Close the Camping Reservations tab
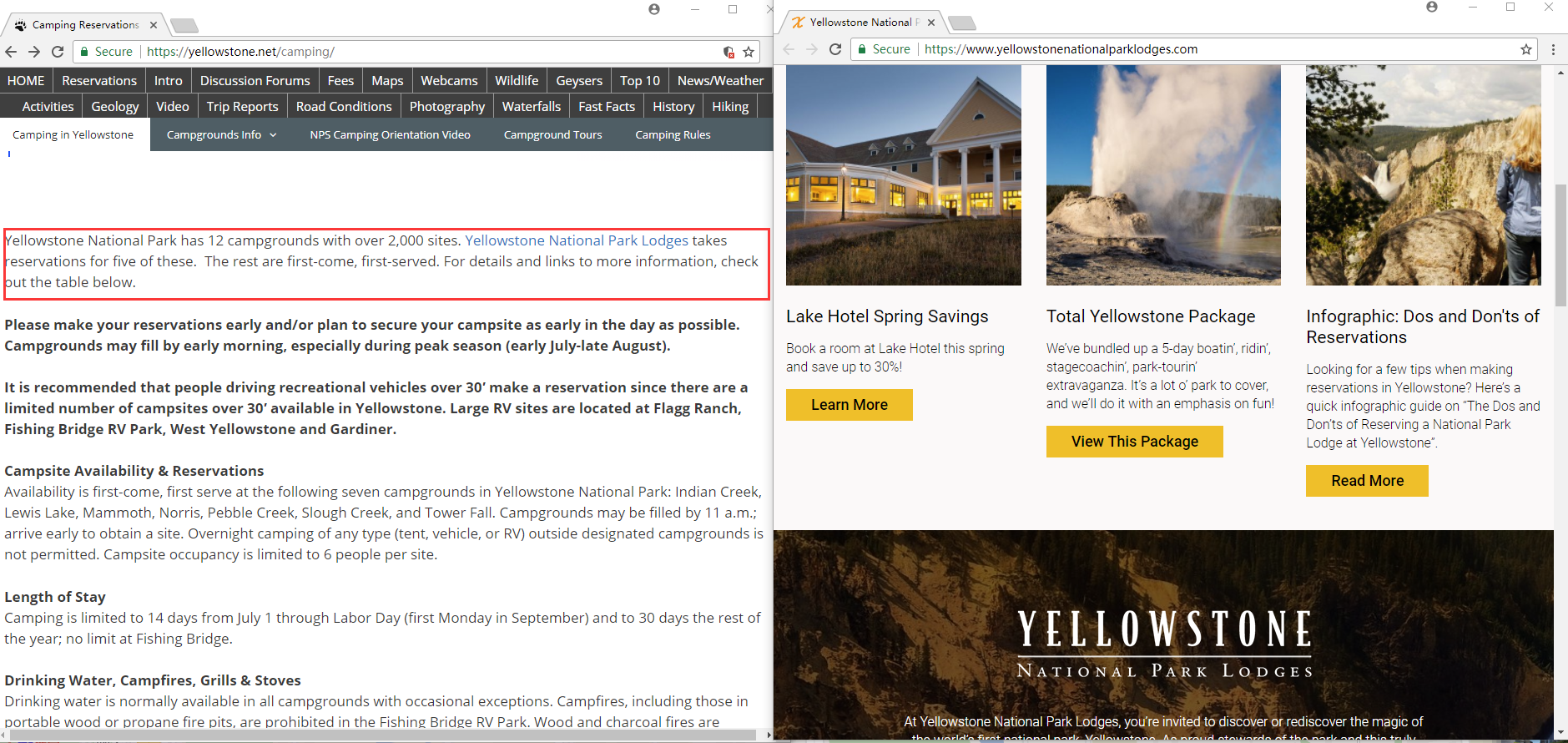The width and height of the screenshot is (1568, 743). point(154,25)
